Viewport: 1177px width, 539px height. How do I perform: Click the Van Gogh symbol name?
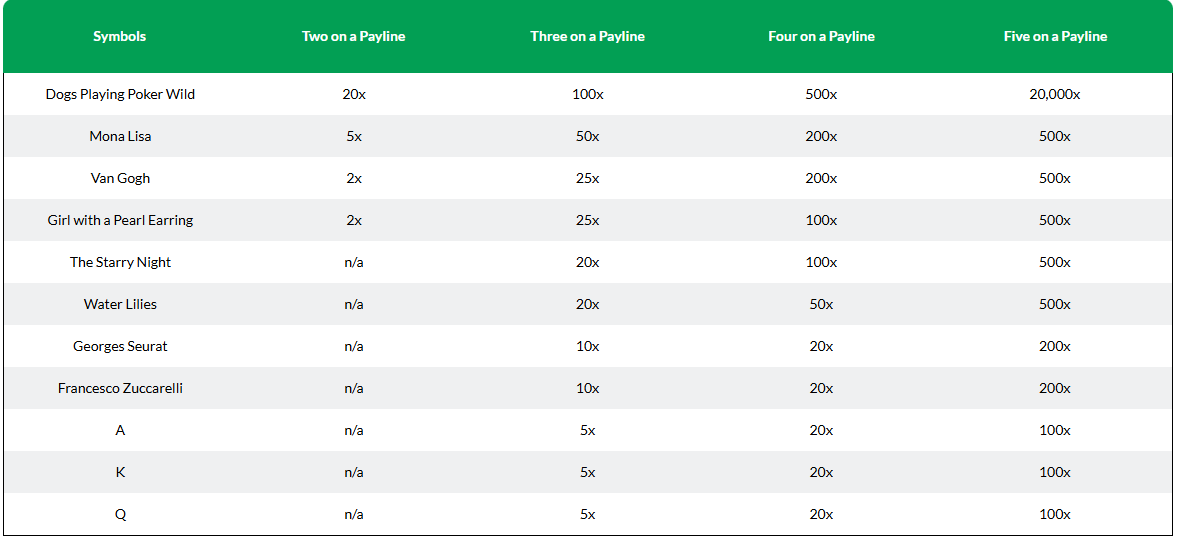[x=120, y=179]
